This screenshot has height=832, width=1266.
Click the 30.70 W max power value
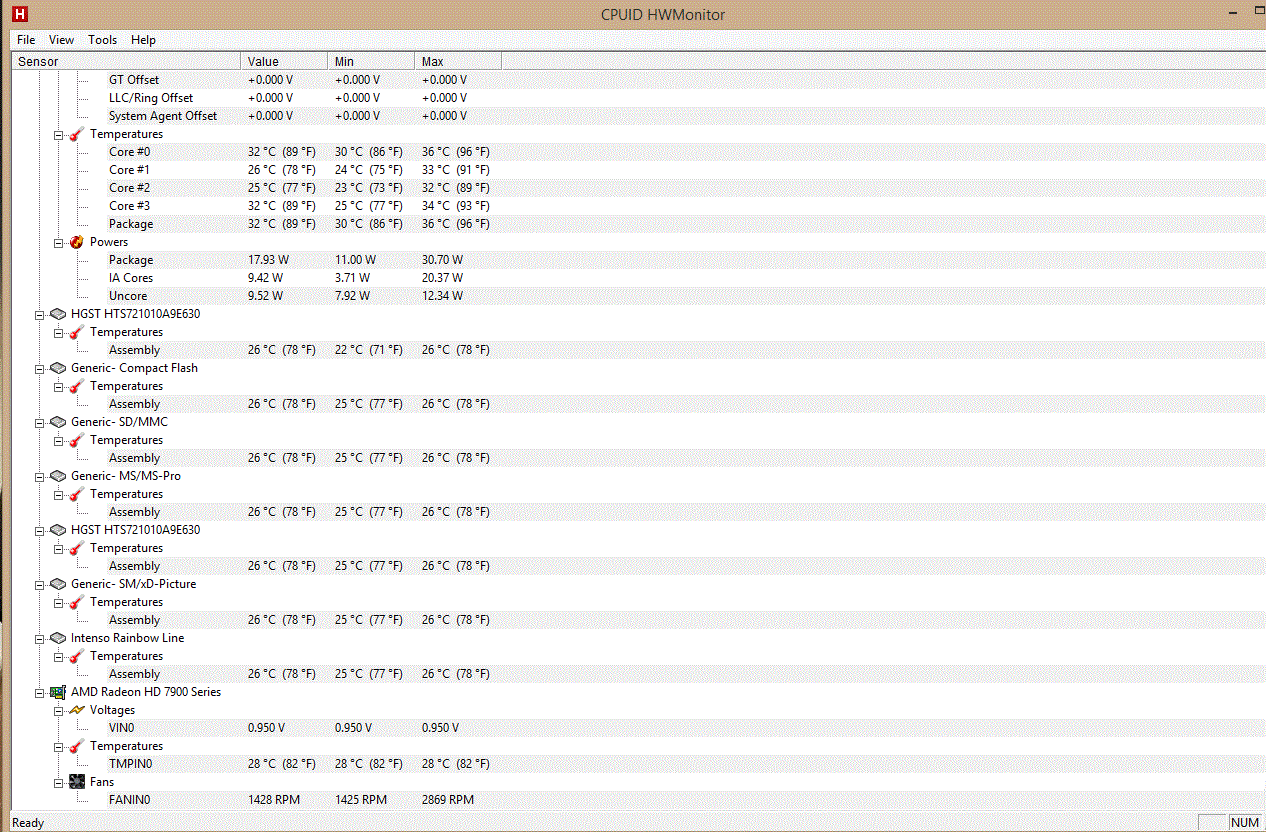(441, 260)
